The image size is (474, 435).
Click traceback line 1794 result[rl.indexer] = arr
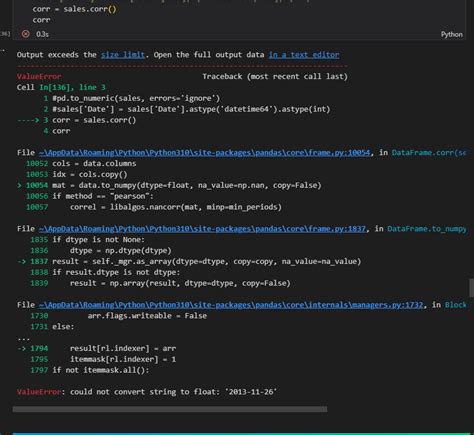pos(97,348)
